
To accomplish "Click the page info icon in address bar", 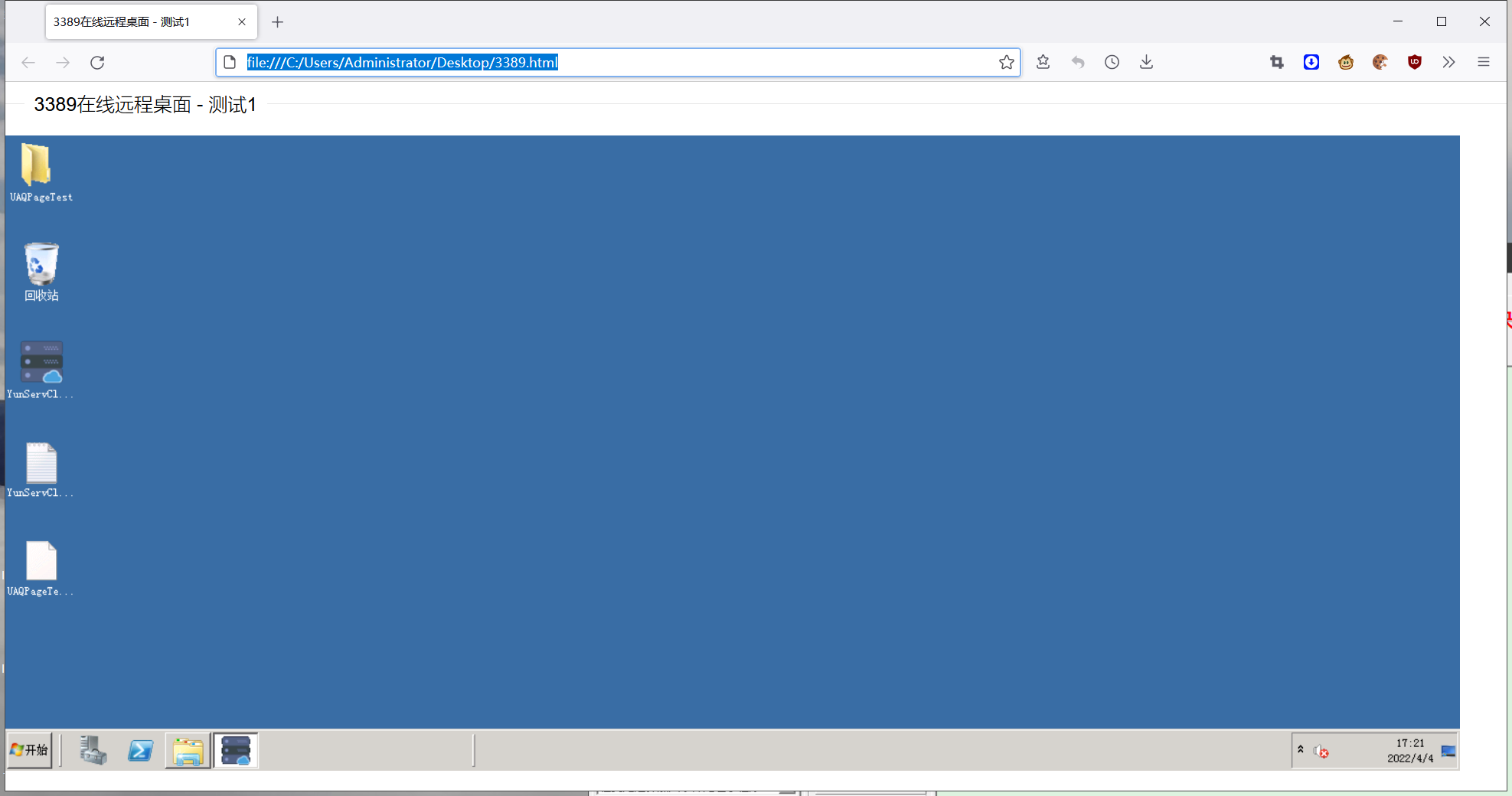I will [230, 63].
